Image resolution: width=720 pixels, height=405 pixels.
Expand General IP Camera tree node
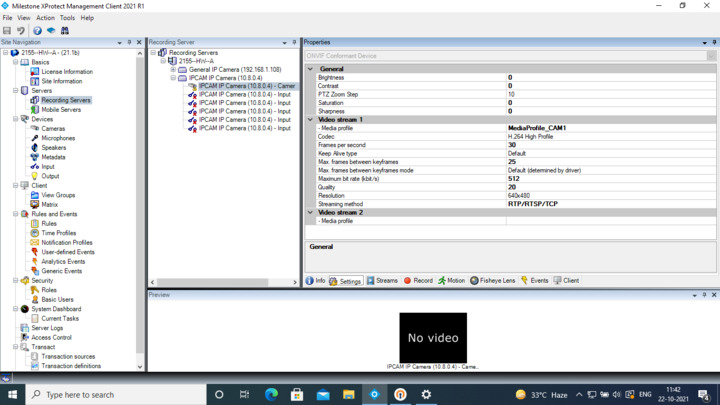point(173,70)
